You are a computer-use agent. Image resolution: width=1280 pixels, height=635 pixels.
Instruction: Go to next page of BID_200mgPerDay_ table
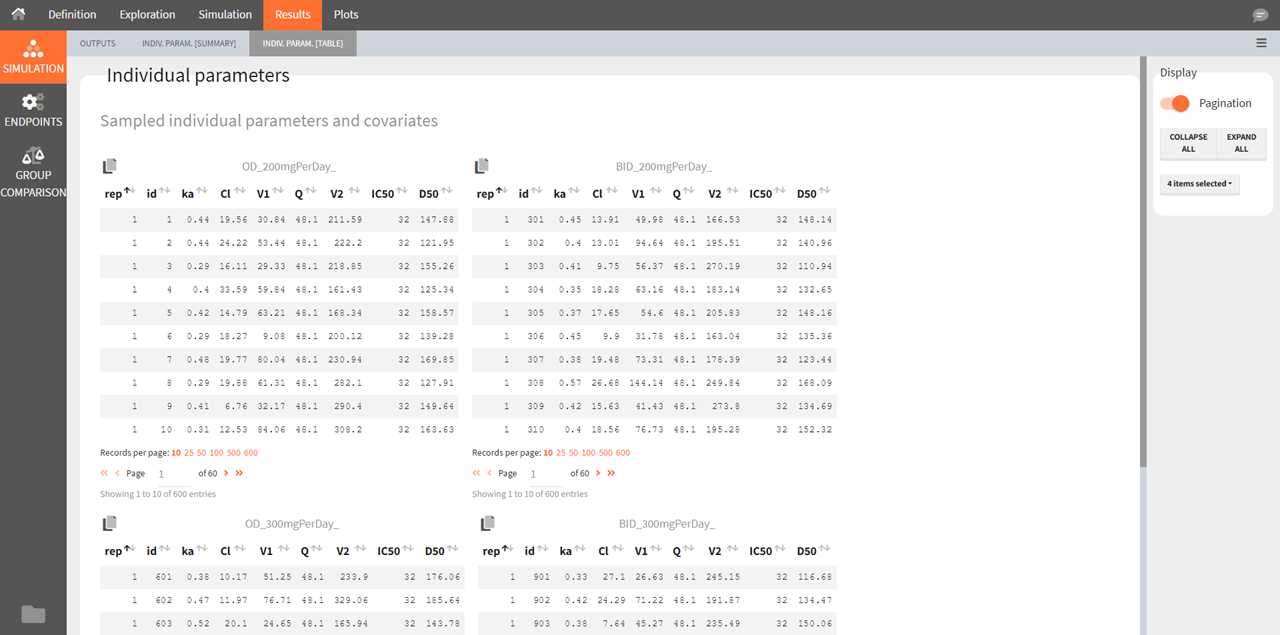pos(597,473)
